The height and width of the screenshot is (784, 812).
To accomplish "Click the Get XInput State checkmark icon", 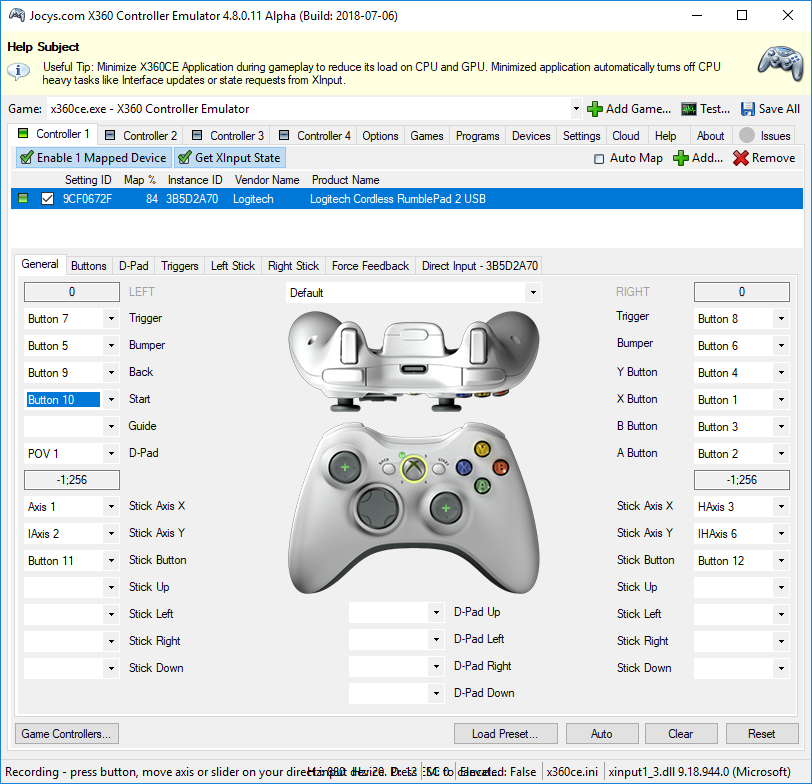I will click(184, 157).
